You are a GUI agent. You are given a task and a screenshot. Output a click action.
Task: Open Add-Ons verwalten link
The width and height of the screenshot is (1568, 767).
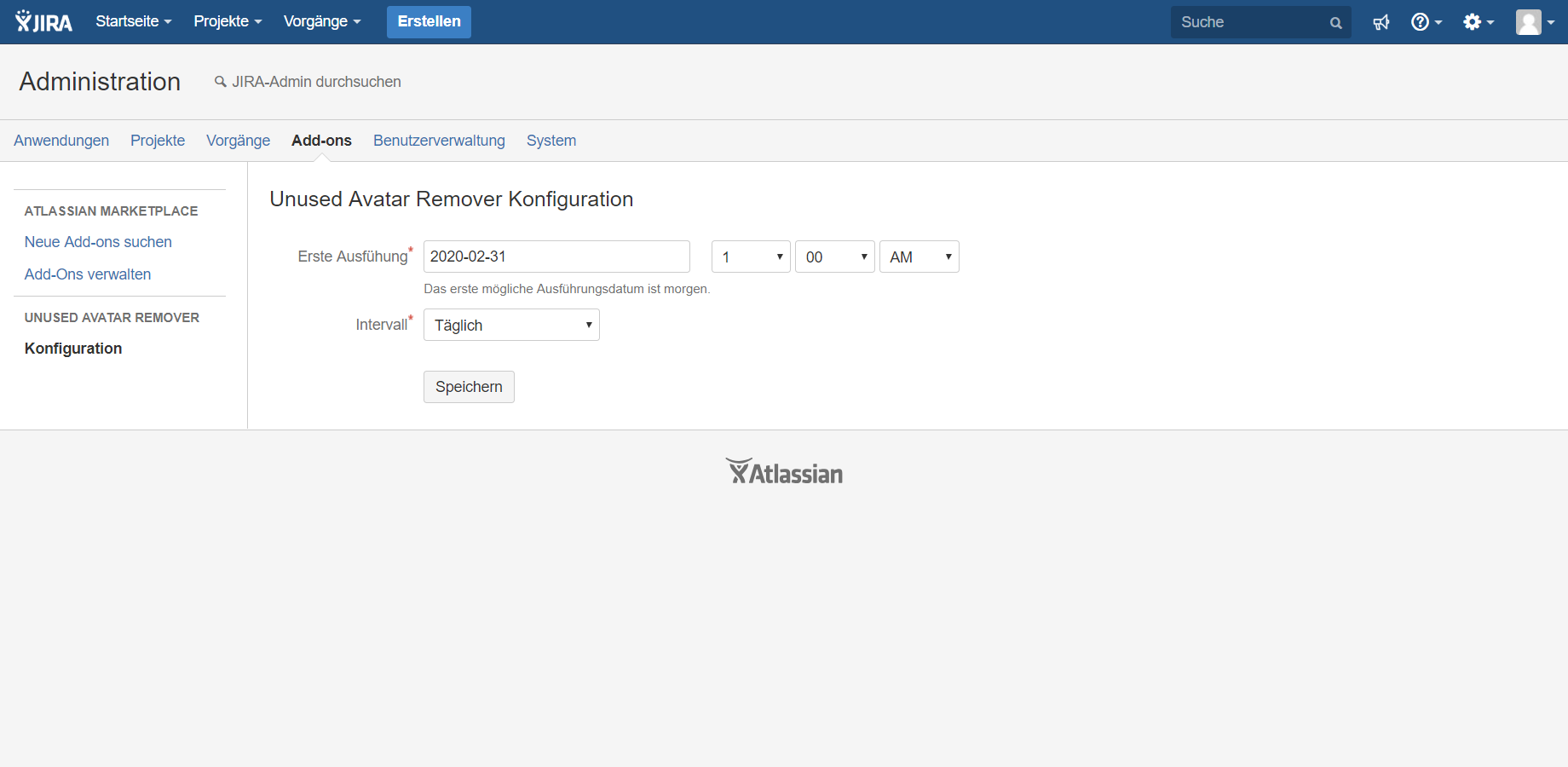[x=88, y=274]
